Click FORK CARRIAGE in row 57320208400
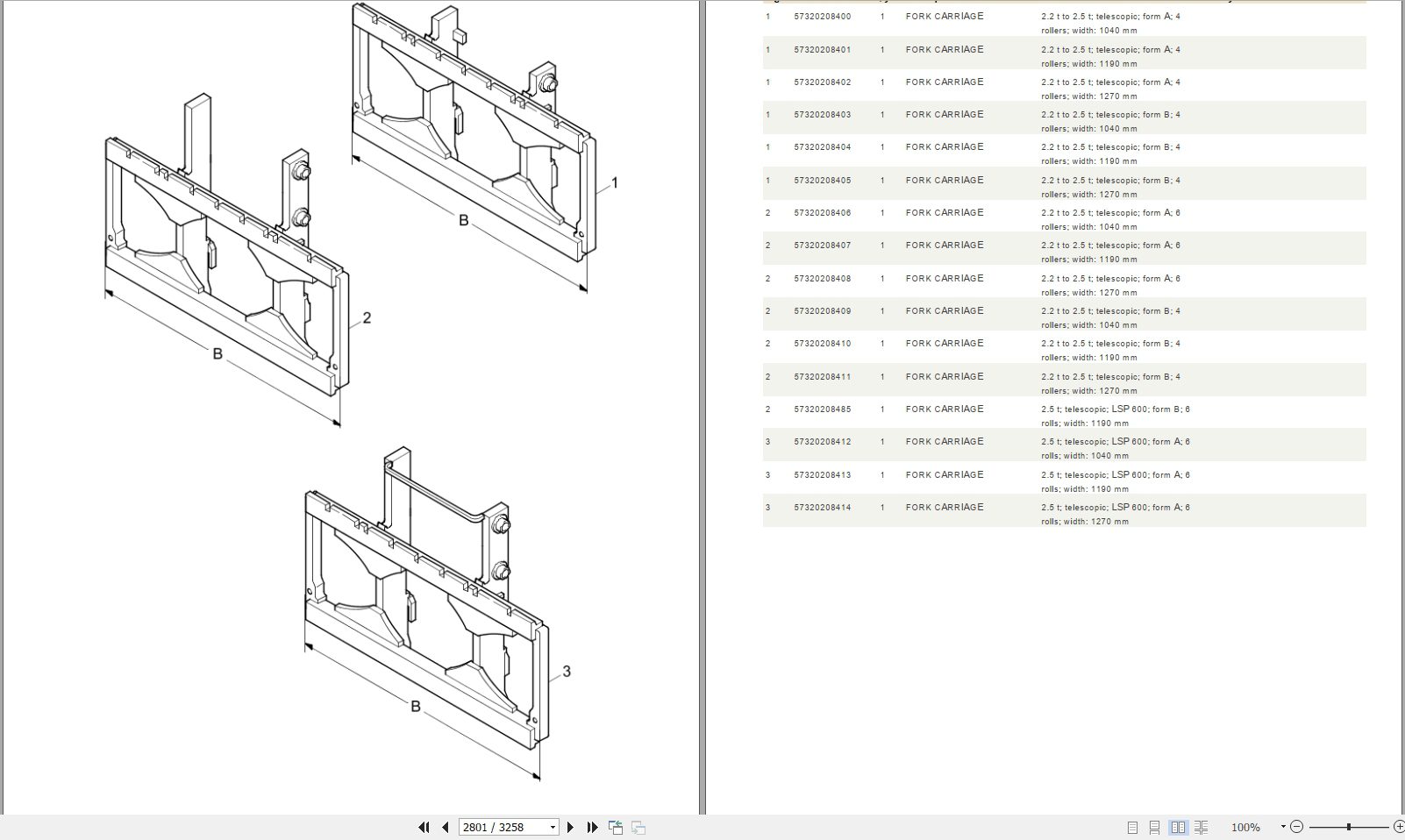 (x=945, y=17)
